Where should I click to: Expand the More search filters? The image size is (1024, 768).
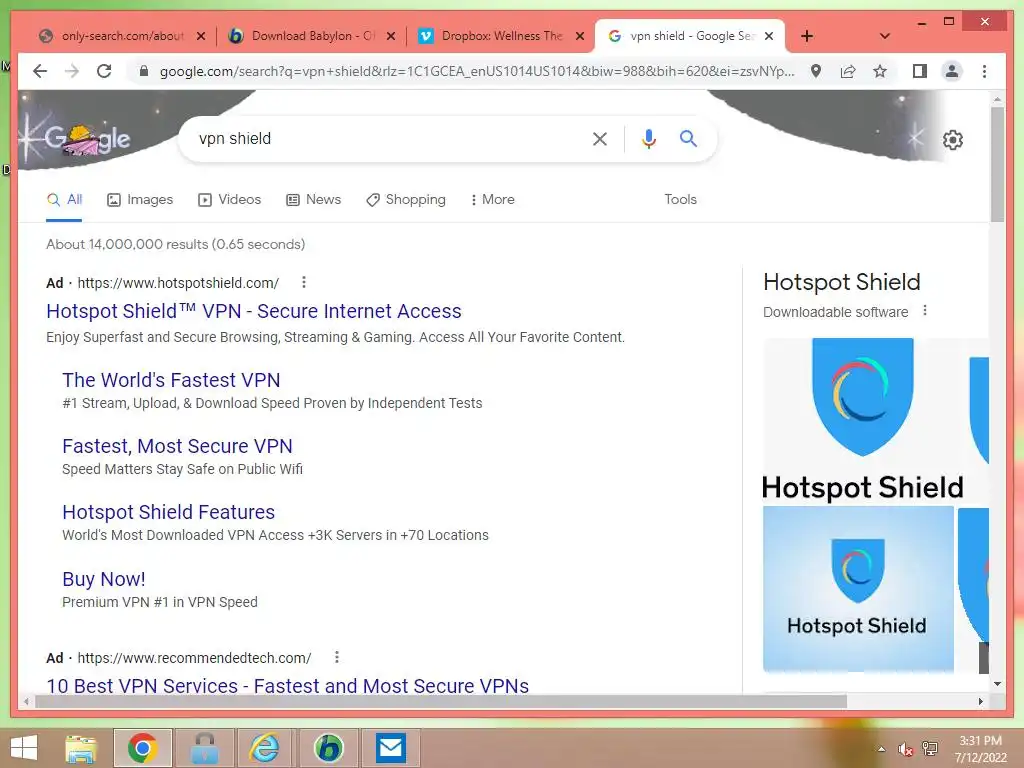(x=492, y=199)
